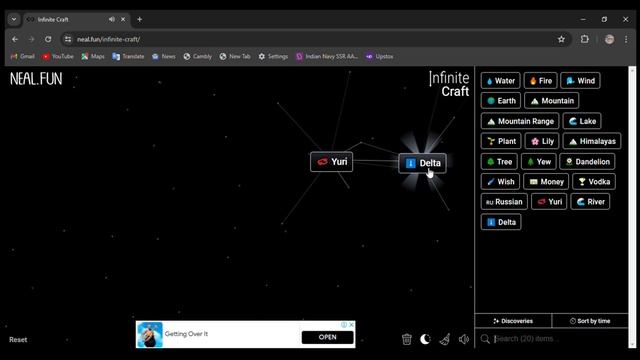Open Upstox bookmark
The height and width of the screenshot is (360, 640).
(x=380, y=56)
